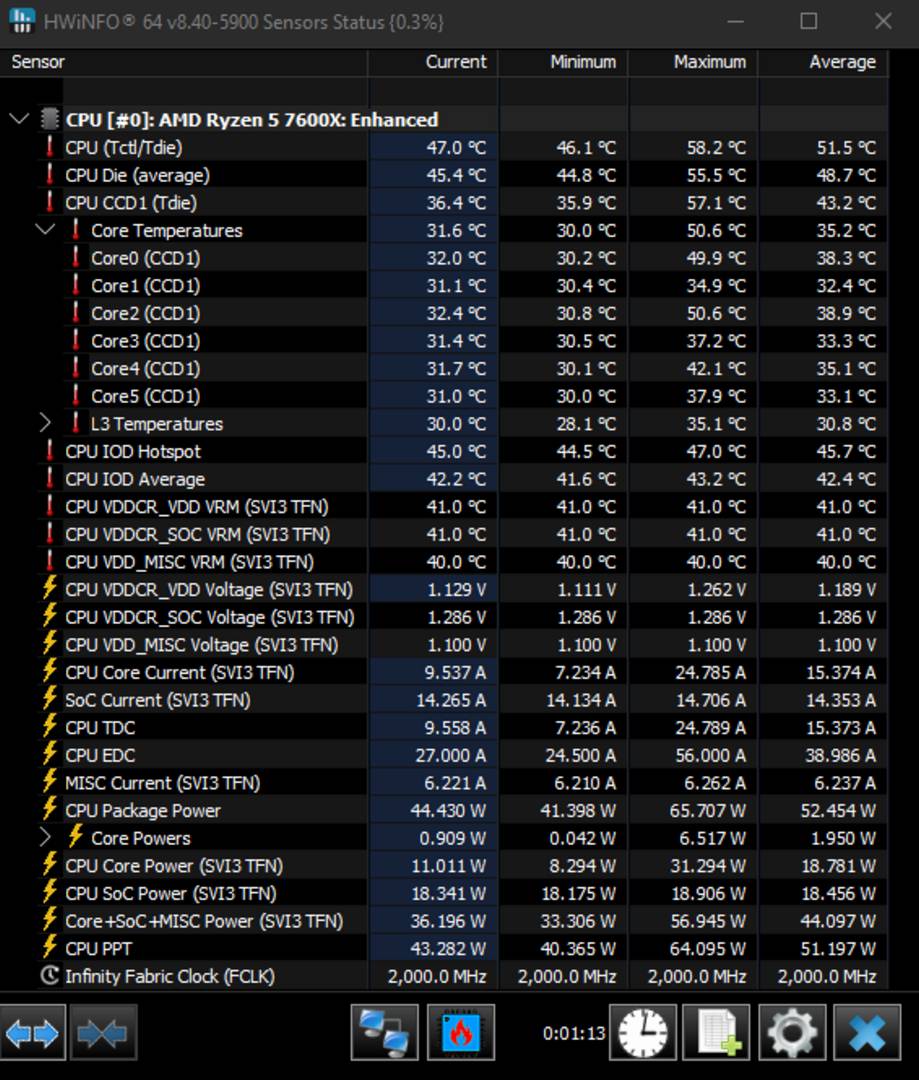Select the Infinity Fabric Clock (FCLK) row

pyautogui.click(x=169, y=976)
